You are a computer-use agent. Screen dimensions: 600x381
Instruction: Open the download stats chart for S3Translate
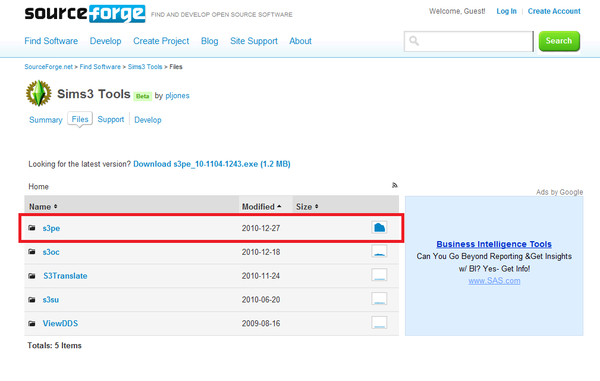click(379, 275)
